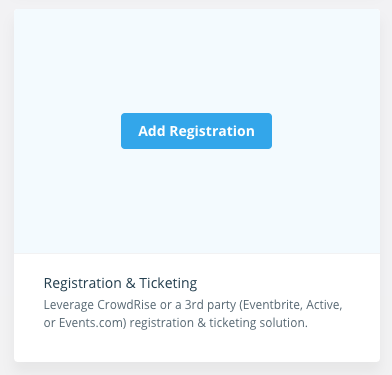Select the Registration & Ticketing heading
This screenshot has width=392, height=375.
(x=120, y=283)
